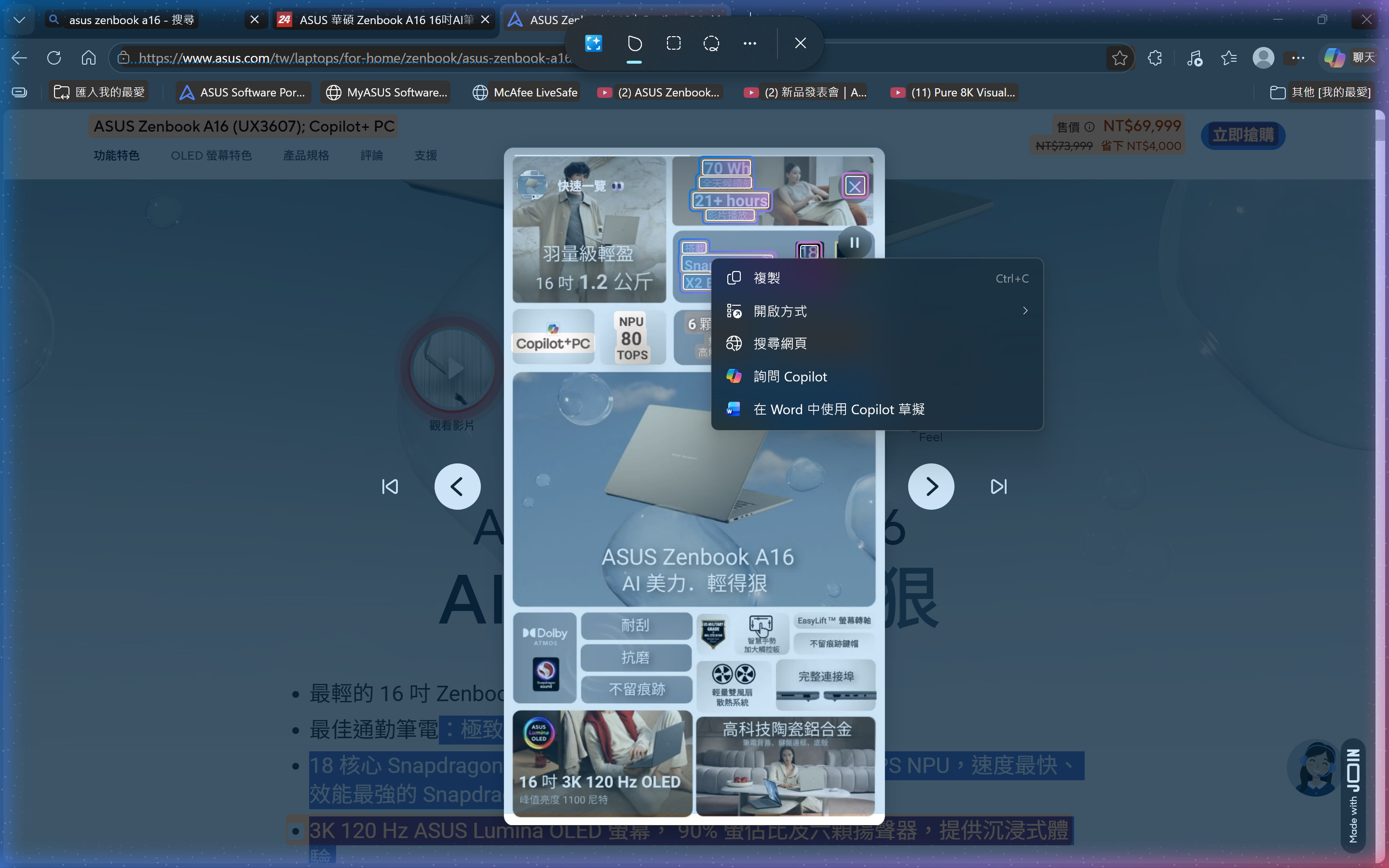Click the home icon in browser toolbar

point(88,57)
